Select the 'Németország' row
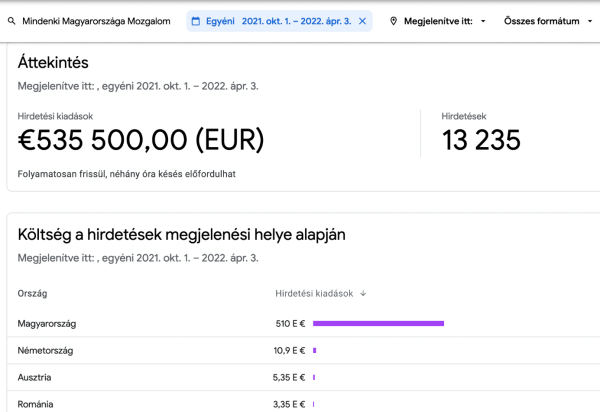 (303, 350)
